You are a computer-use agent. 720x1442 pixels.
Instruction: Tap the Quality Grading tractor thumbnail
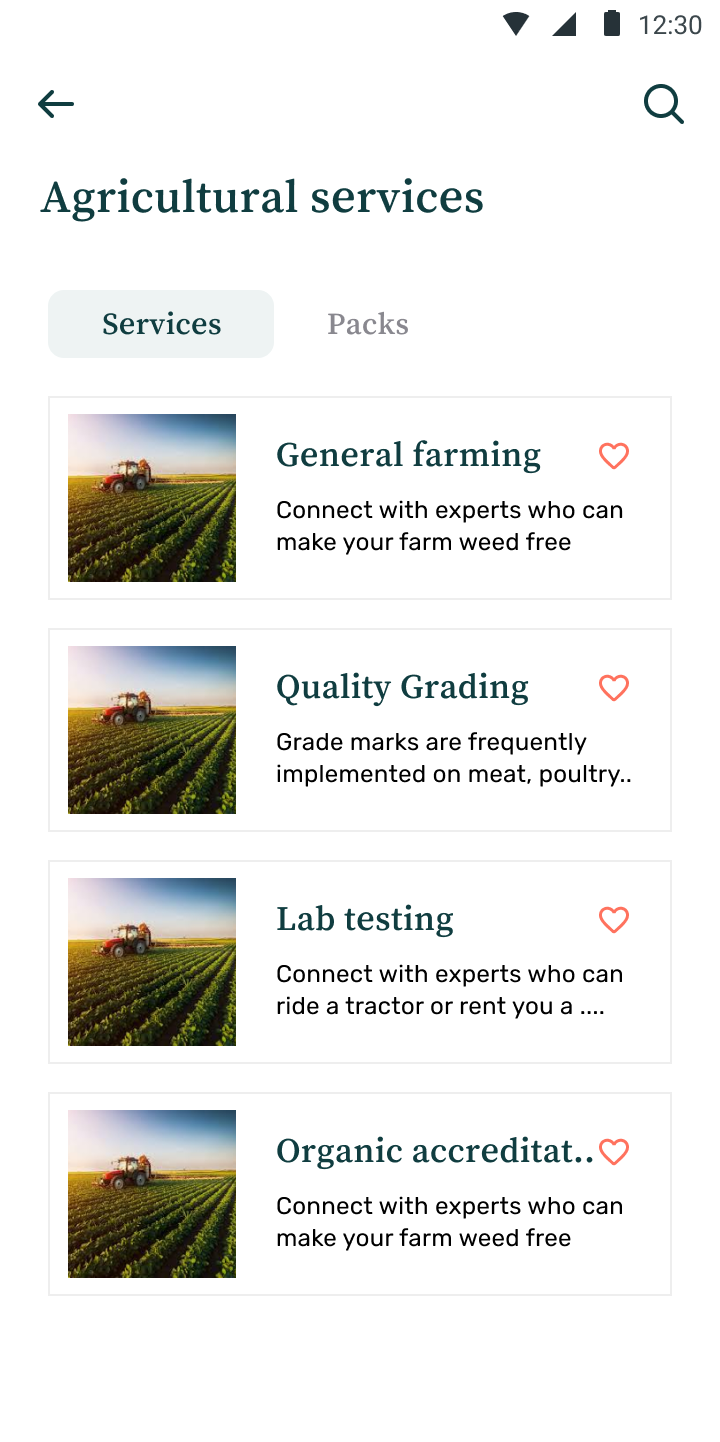pos(152,730)
